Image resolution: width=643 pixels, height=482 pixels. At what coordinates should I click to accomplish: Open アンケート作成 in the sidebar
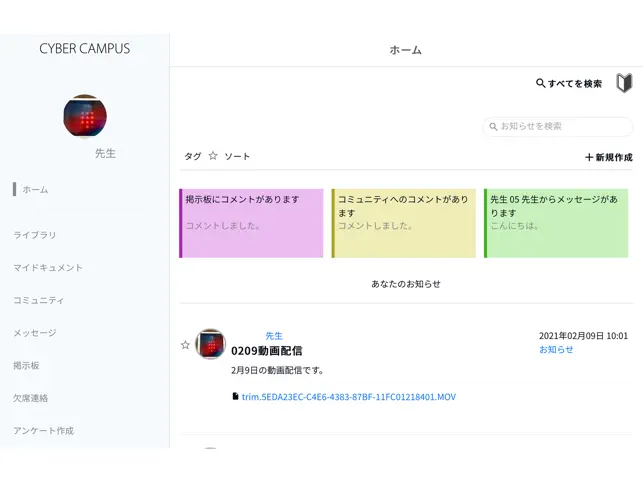point(43,431)
